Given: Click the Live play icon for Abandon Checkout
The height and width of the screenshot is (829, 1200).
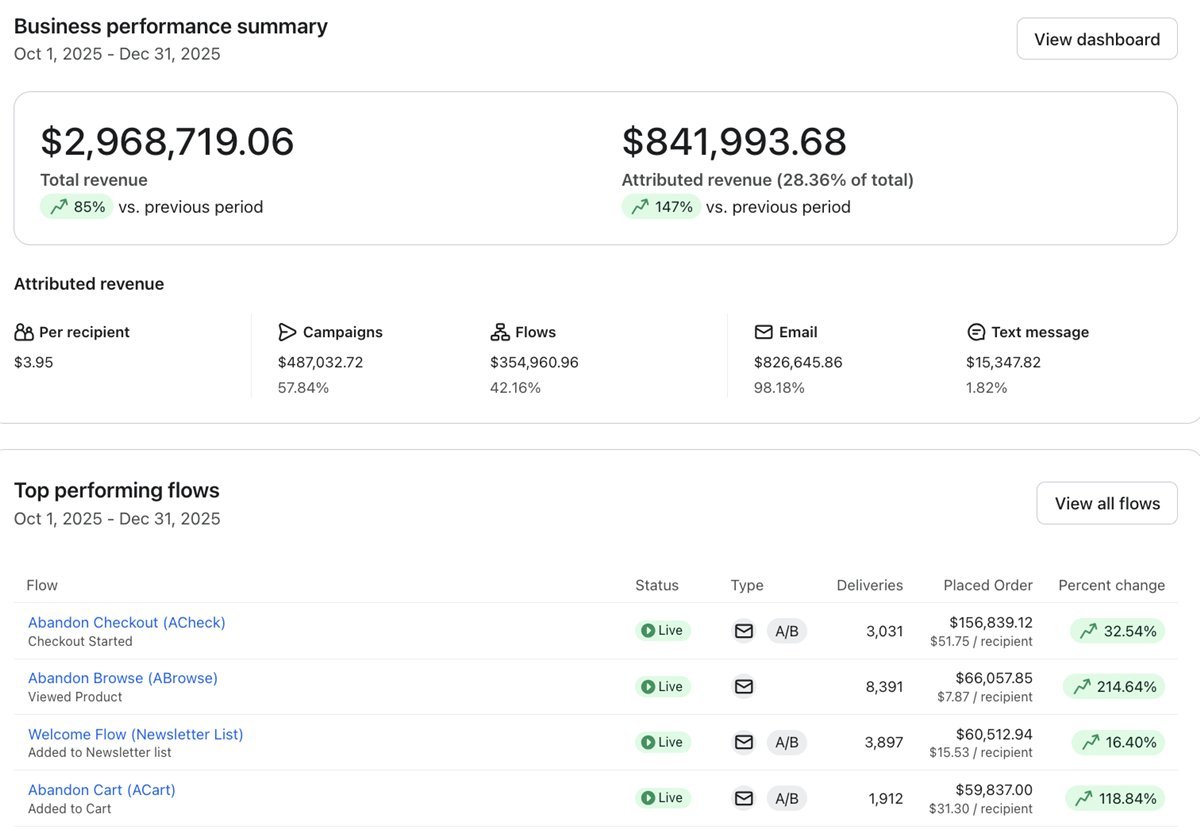Looking at the screenshot, I should pyautogui.click(x=648, y=631).
